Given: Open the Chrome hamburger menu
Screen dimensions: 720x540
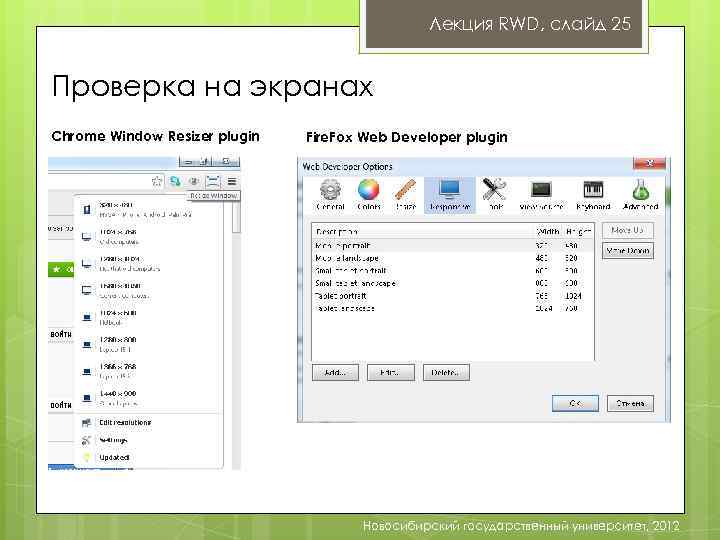Looking at the screenshot, I should pos(232,181).
